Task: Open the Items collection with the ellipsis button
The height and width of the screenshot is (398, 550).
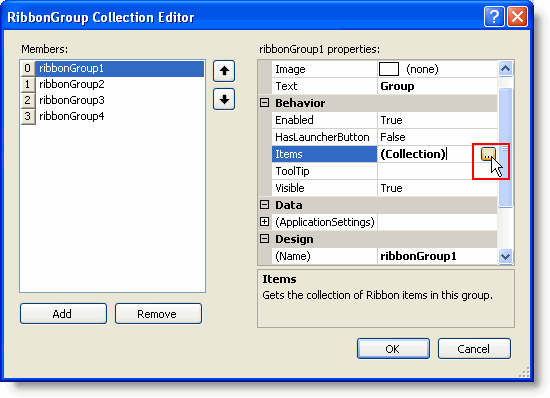Action: pos(488,154)
